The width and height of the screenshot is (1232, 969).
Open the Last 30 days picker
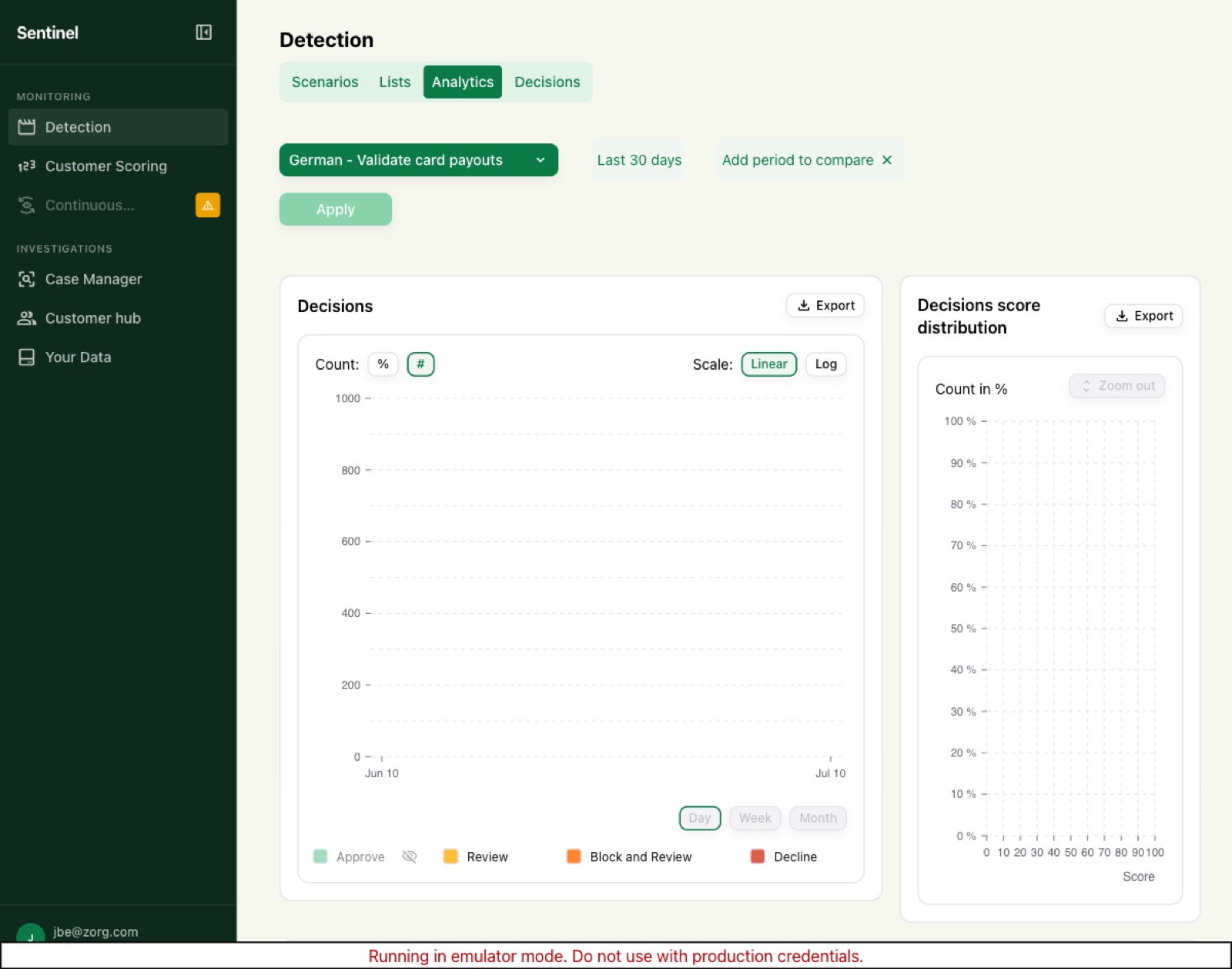[x=638, y=160]
